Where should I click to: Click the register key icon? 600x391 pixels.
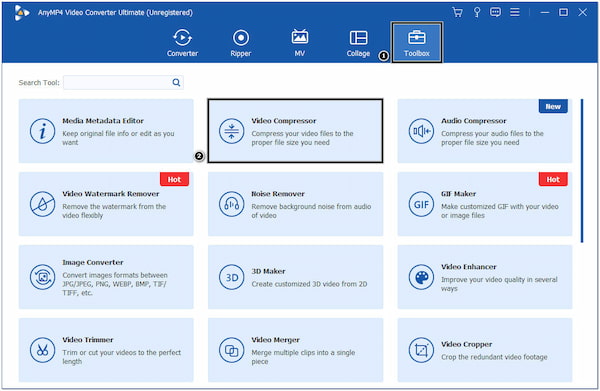[x=477, y=12]
